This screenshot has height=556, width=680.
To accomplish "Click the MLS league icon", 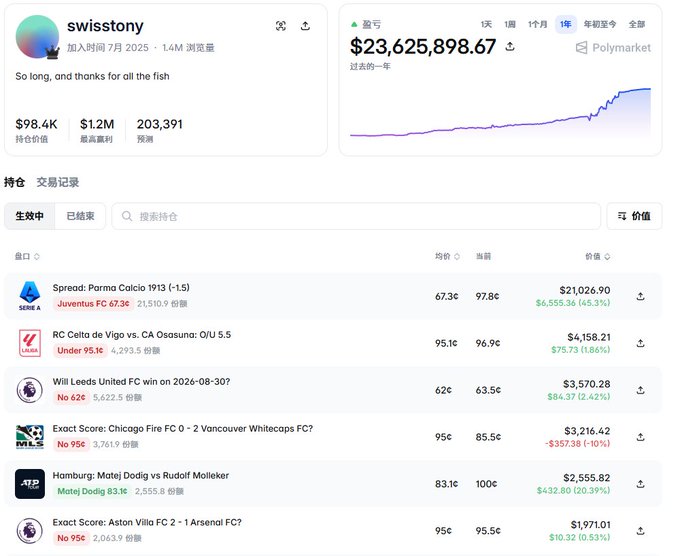I will [x=29, y=437].
